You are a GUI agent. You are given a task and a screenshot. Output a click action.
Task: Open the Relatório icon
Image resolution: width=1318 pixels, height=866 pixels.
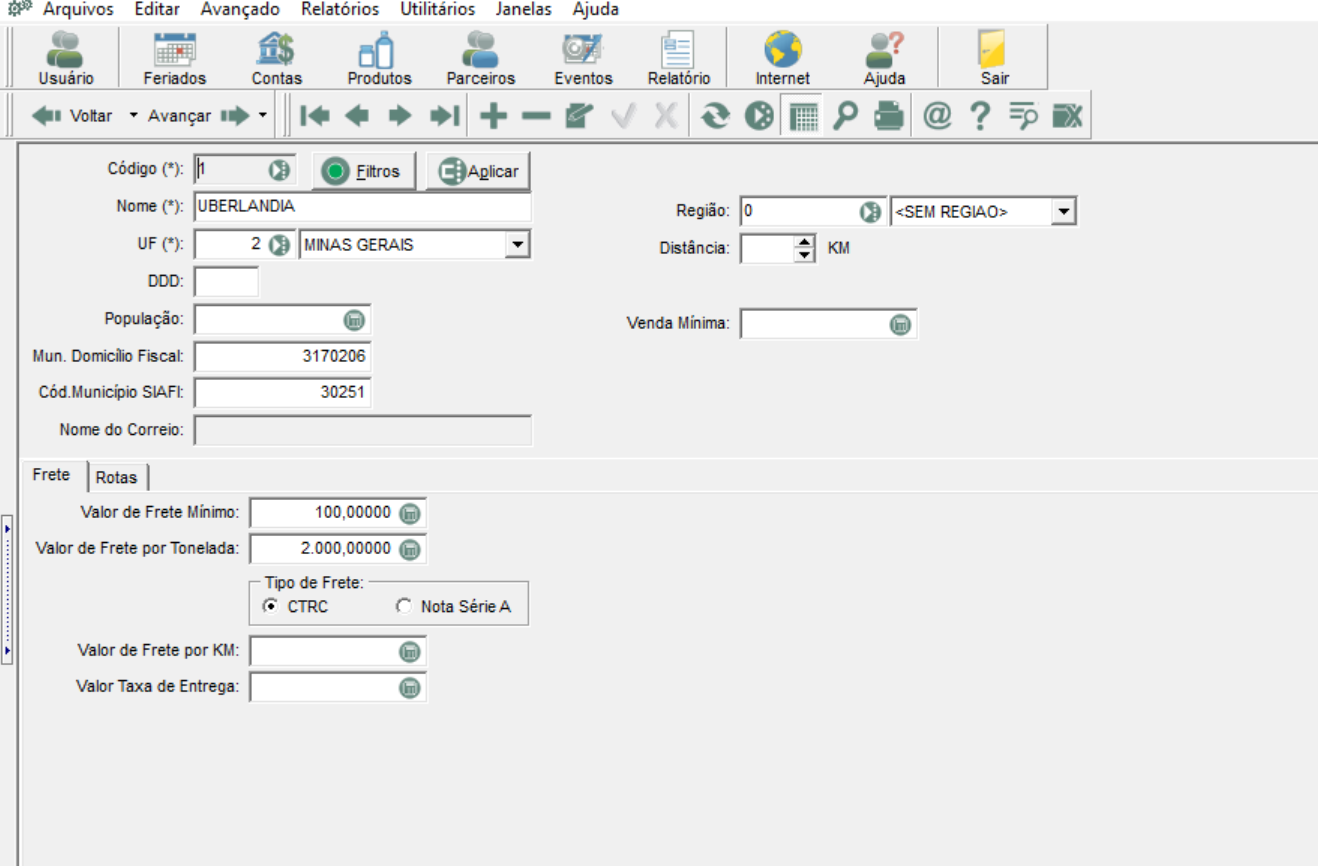679,58
